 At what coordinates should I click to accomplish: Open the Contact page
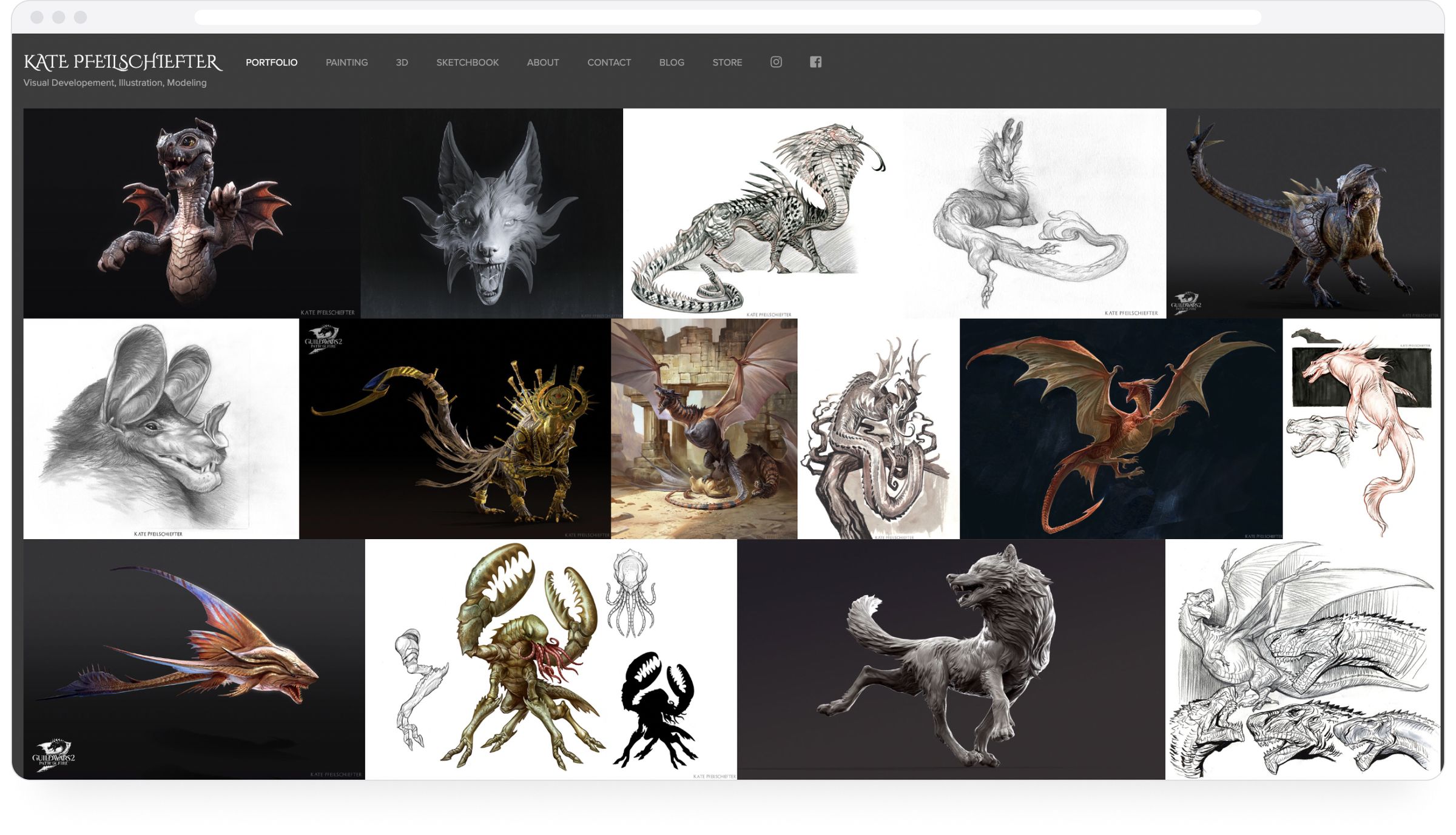point(609,62)
